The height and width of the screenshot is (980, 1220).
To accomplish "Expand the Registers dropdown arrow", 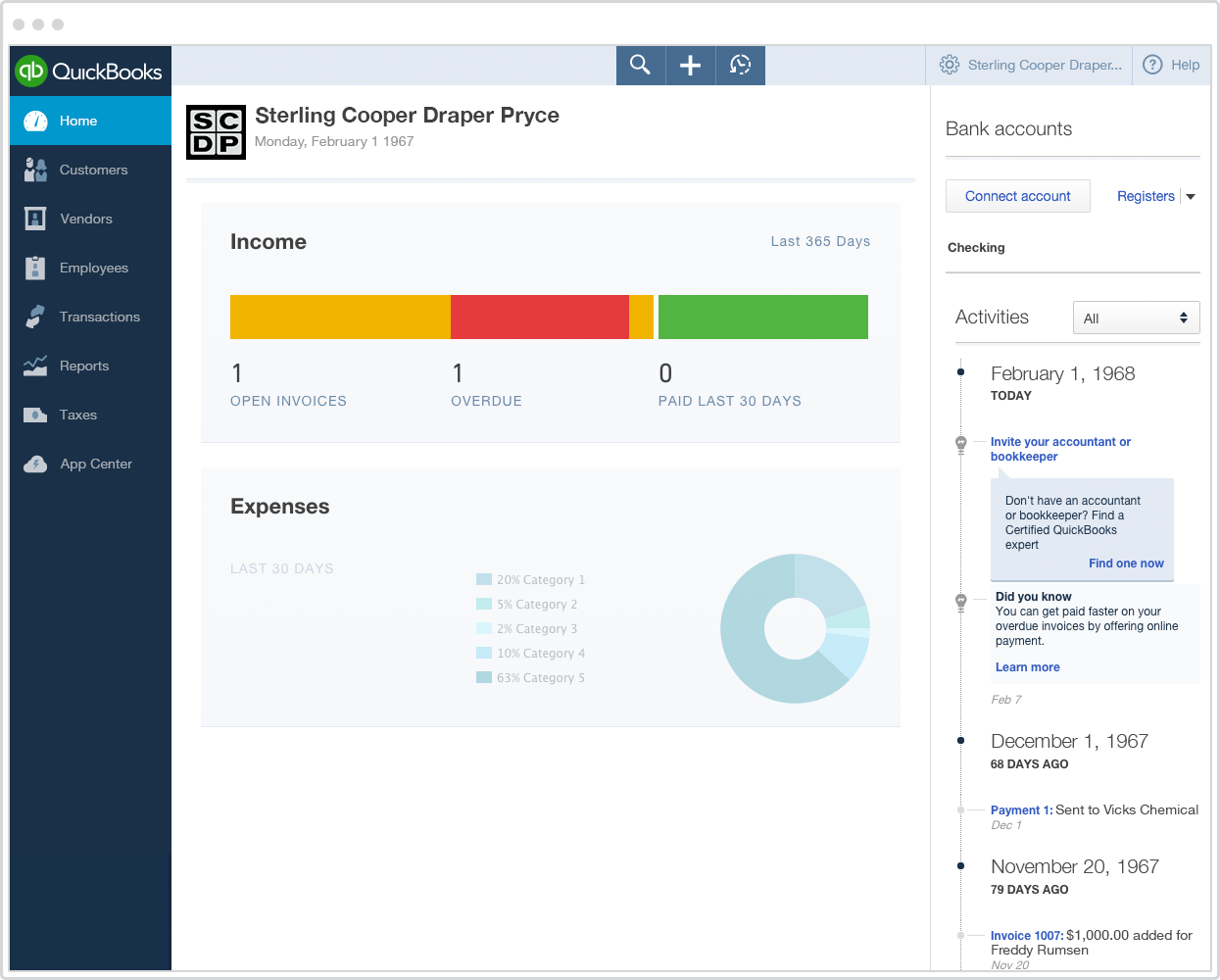I will point(1191,197).
